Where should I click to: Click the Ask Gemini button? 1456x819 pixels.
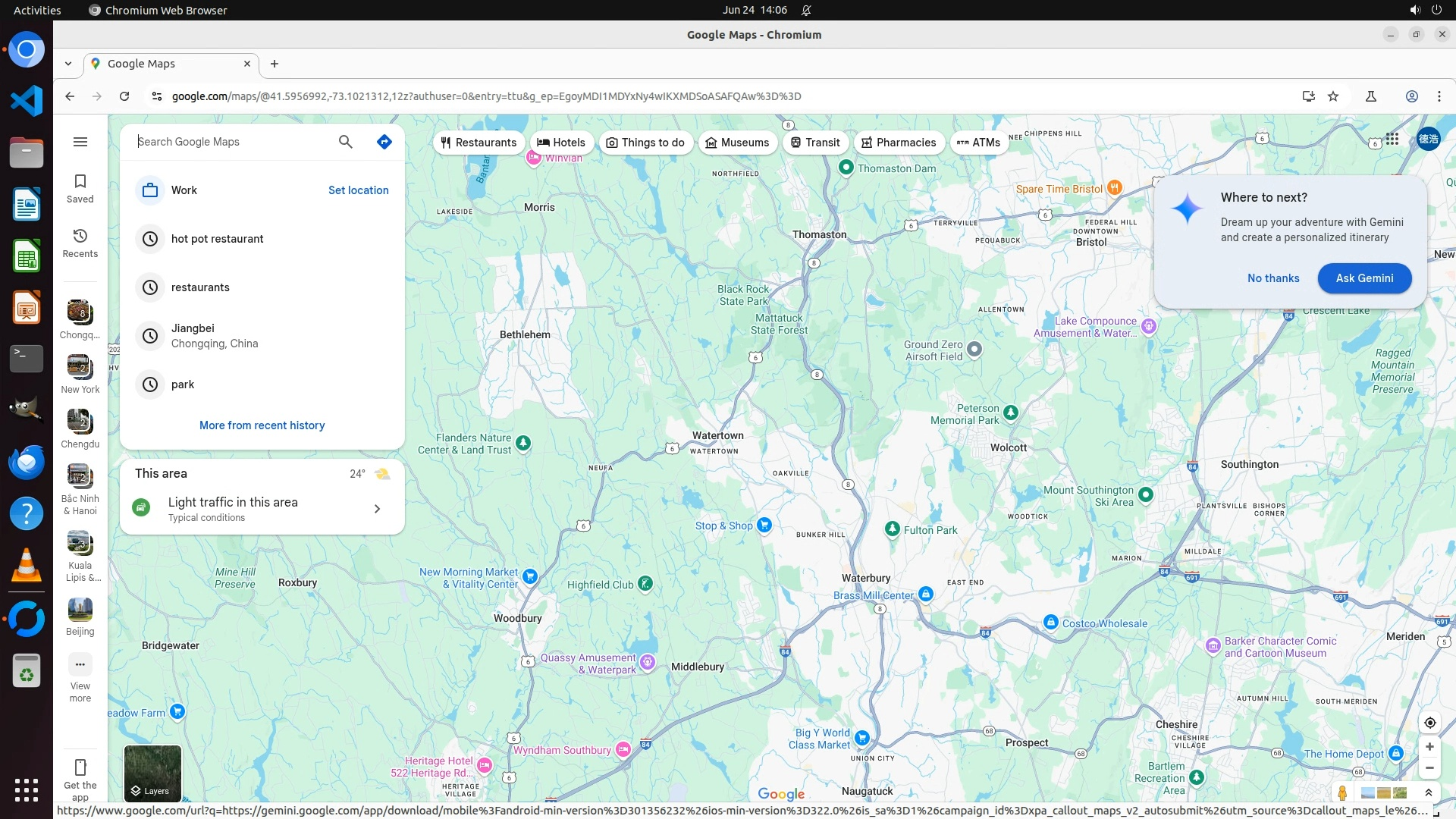tap(1364, 278)
